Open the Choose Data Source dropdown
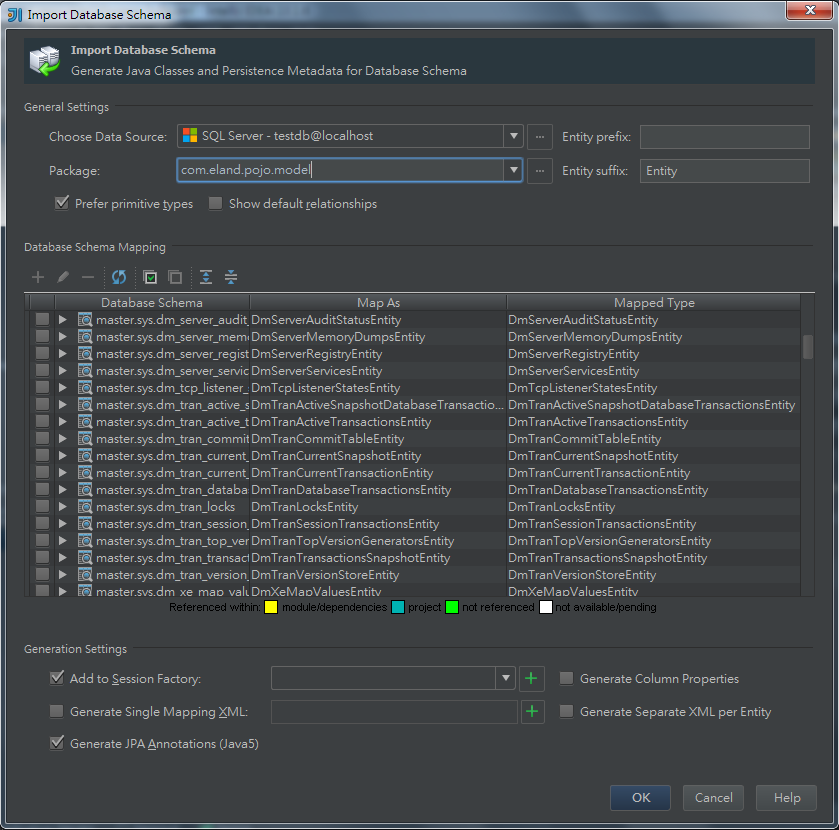 [x=513, y=136]
